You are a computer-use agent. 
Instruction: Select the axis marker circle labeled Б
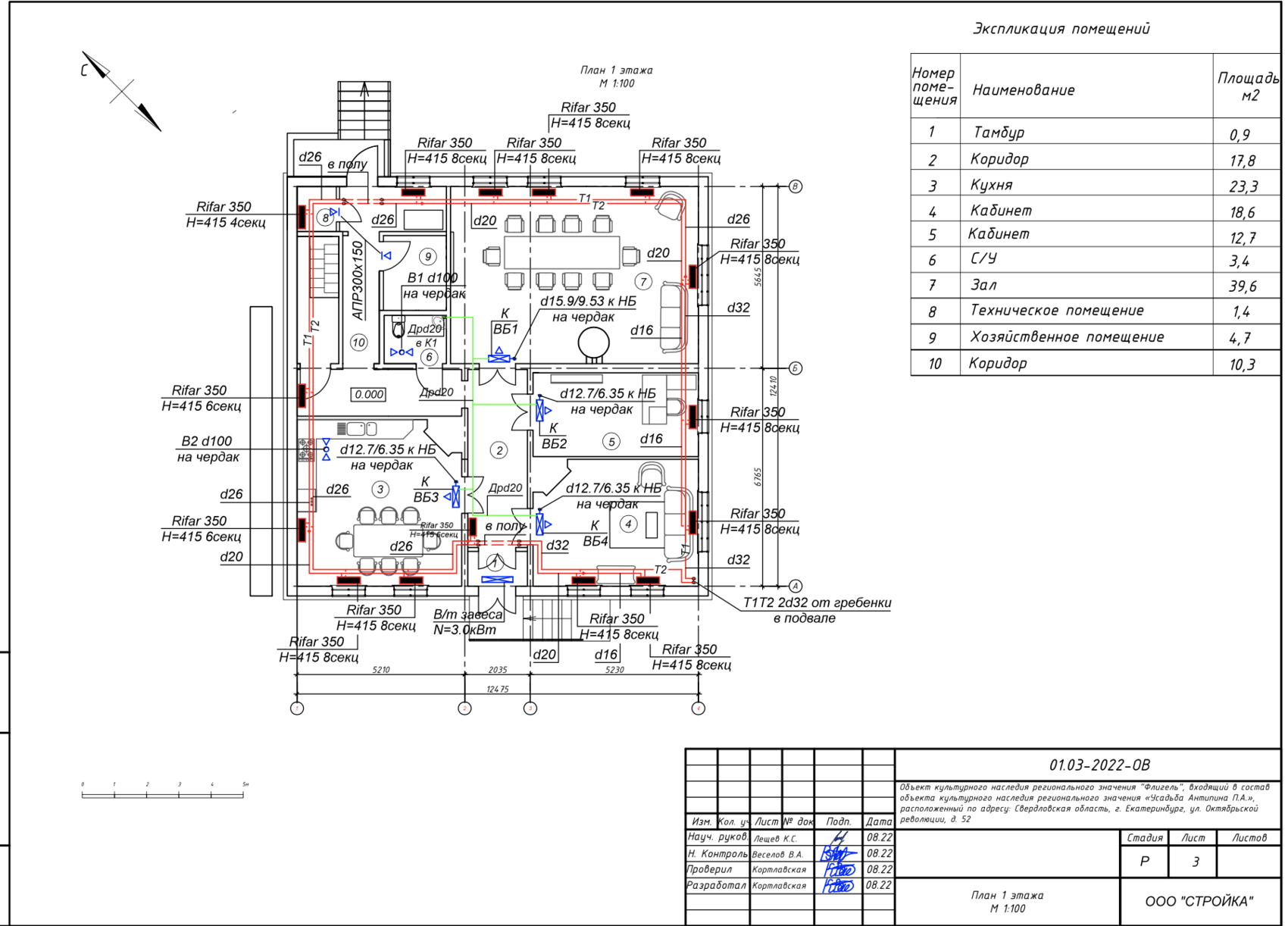click(796, 368)
